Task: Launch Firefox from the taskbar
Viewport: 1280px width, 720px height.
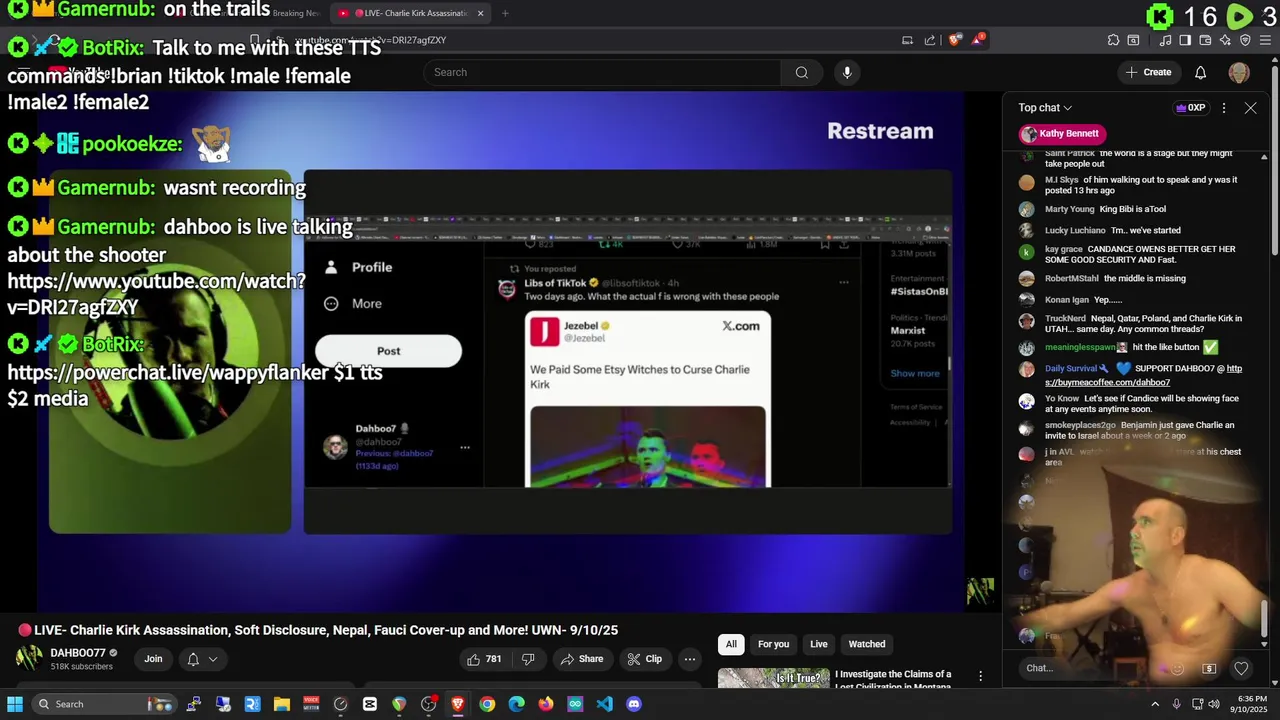Action: [x=545, y=704]
